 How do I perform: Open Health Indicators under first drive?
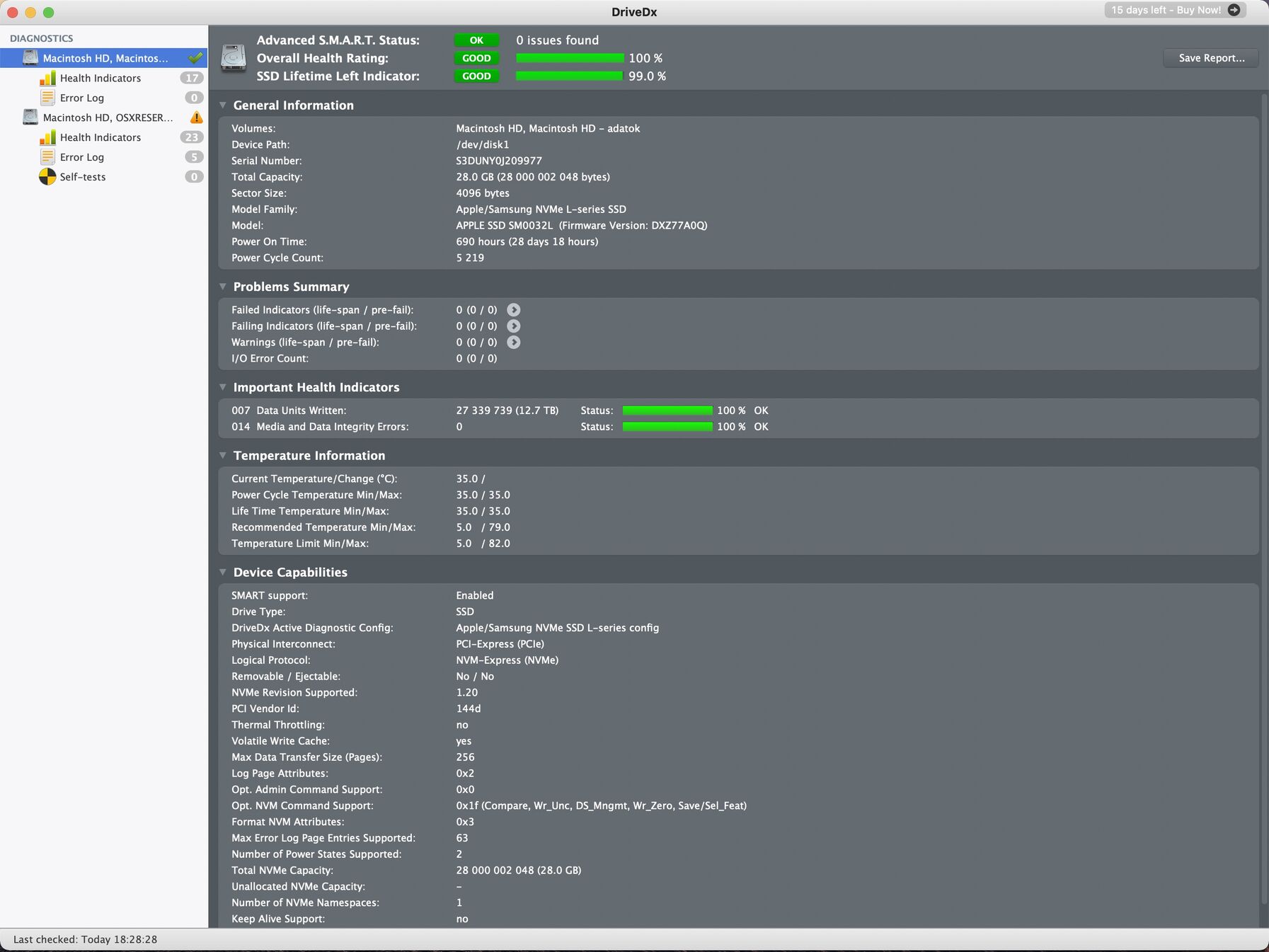[x=100, y=78]
